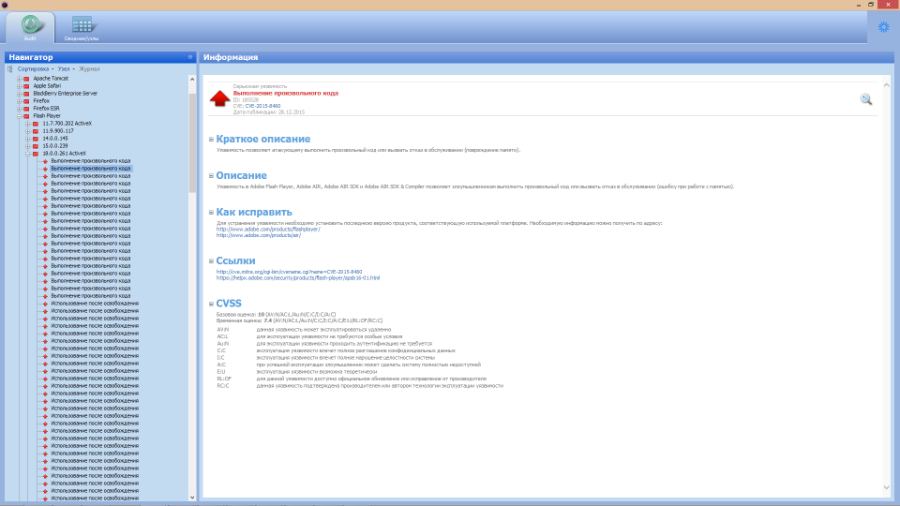Click the tree view icon beside Сортировка
Image resolution: width=900 pixels, height=506 pixels.
10,69
